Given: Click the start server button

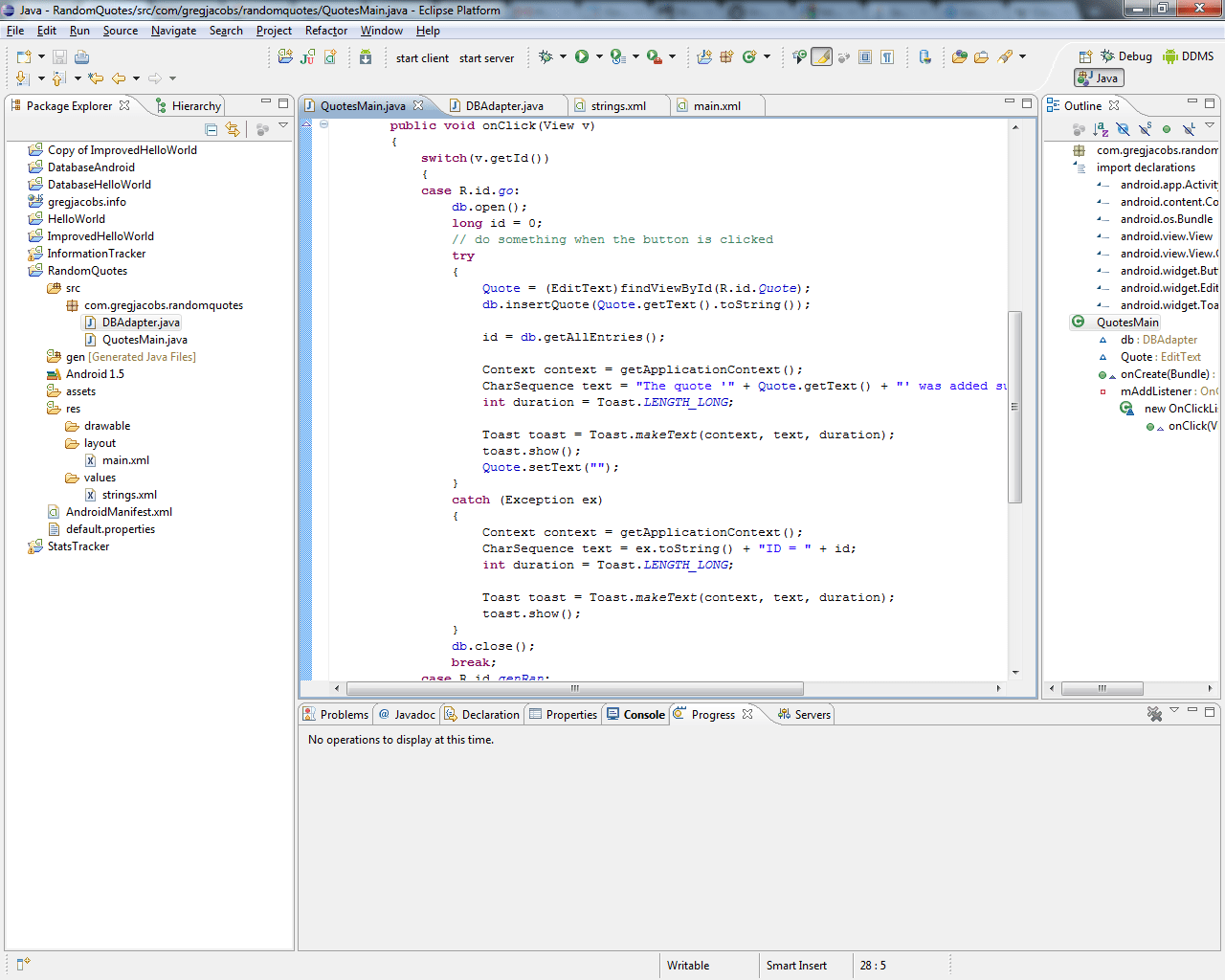Looking at the screenshot, I should (x=486, y=58).
